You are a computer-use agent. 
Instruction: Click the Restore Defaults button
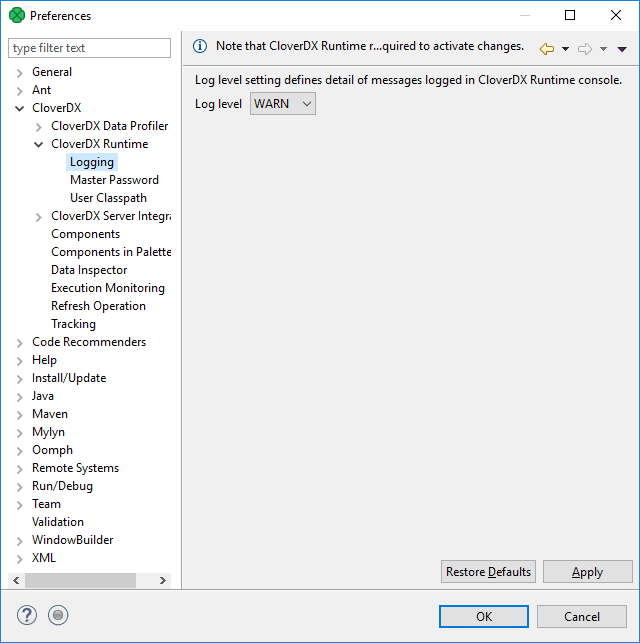[x=488, y=572]
